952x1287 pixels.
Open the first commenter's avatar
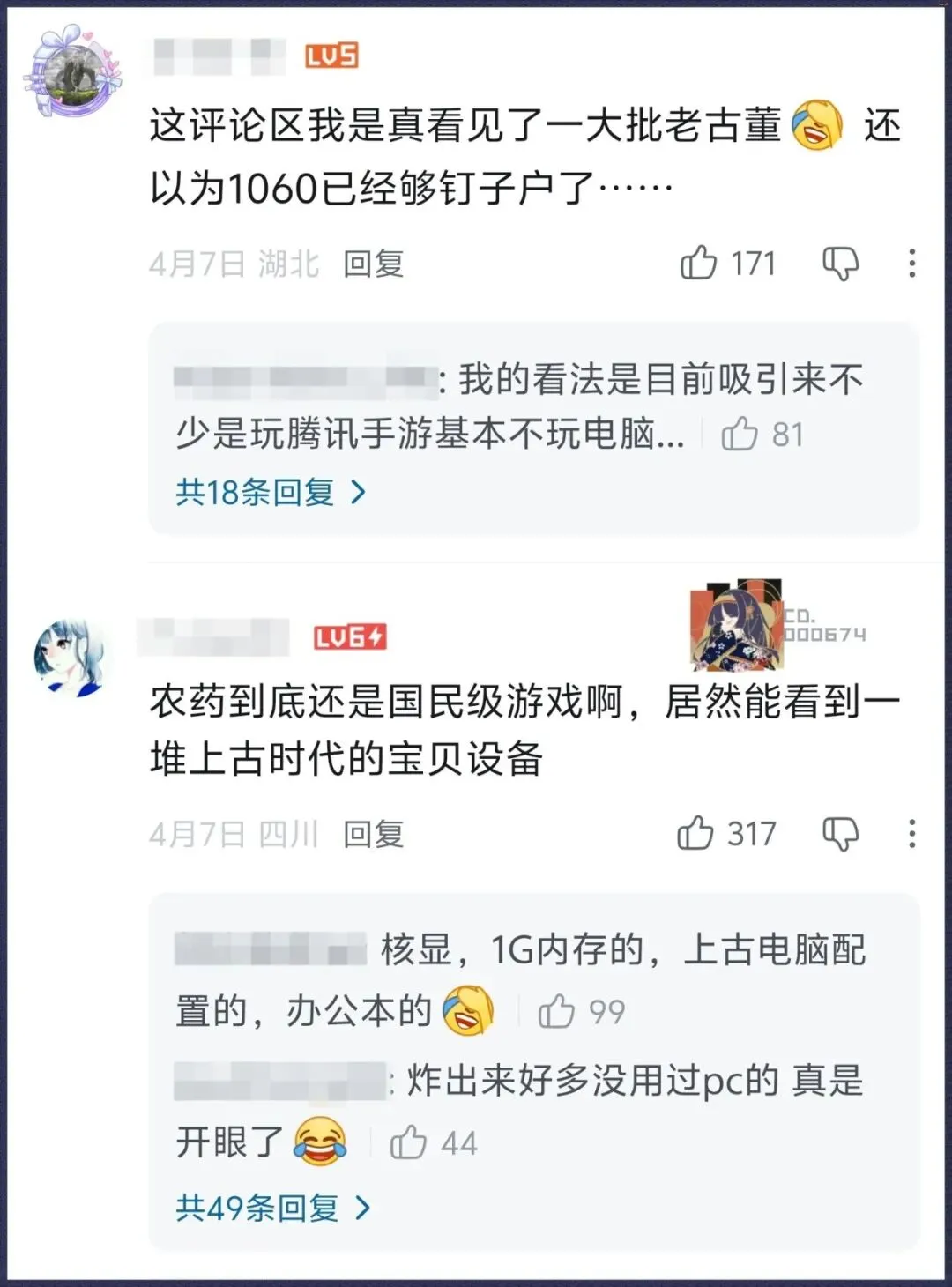(72, 72)
